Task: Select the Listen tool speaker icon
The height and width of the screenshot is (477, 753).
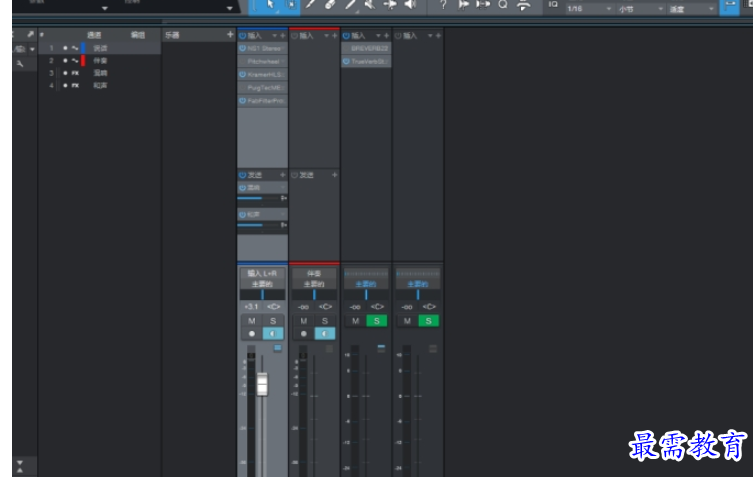Action: pyautogui.click(x=410, y=4)
